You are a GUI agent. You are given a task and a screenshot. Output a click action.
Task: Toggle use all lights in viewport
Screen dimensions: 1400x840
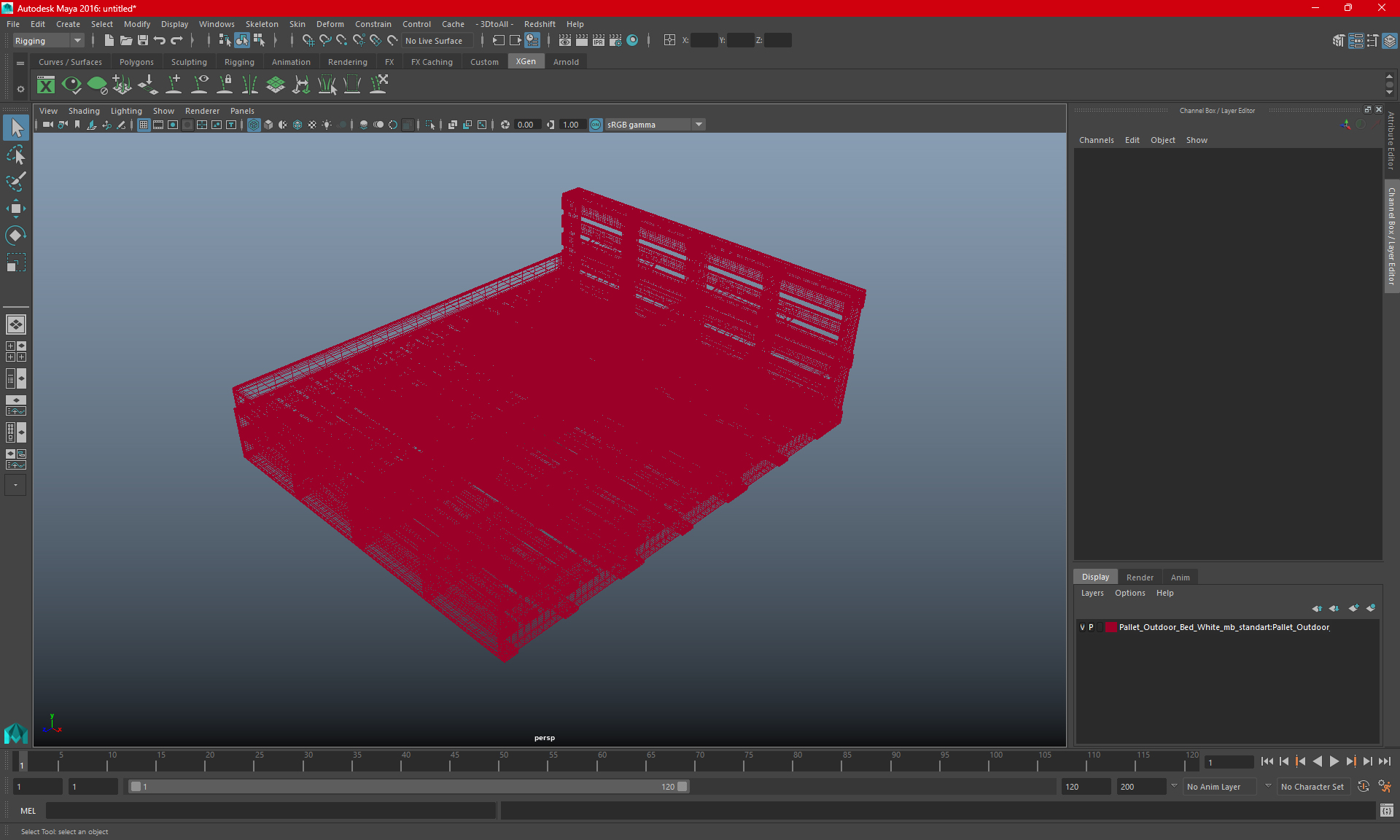coord(327,125)
